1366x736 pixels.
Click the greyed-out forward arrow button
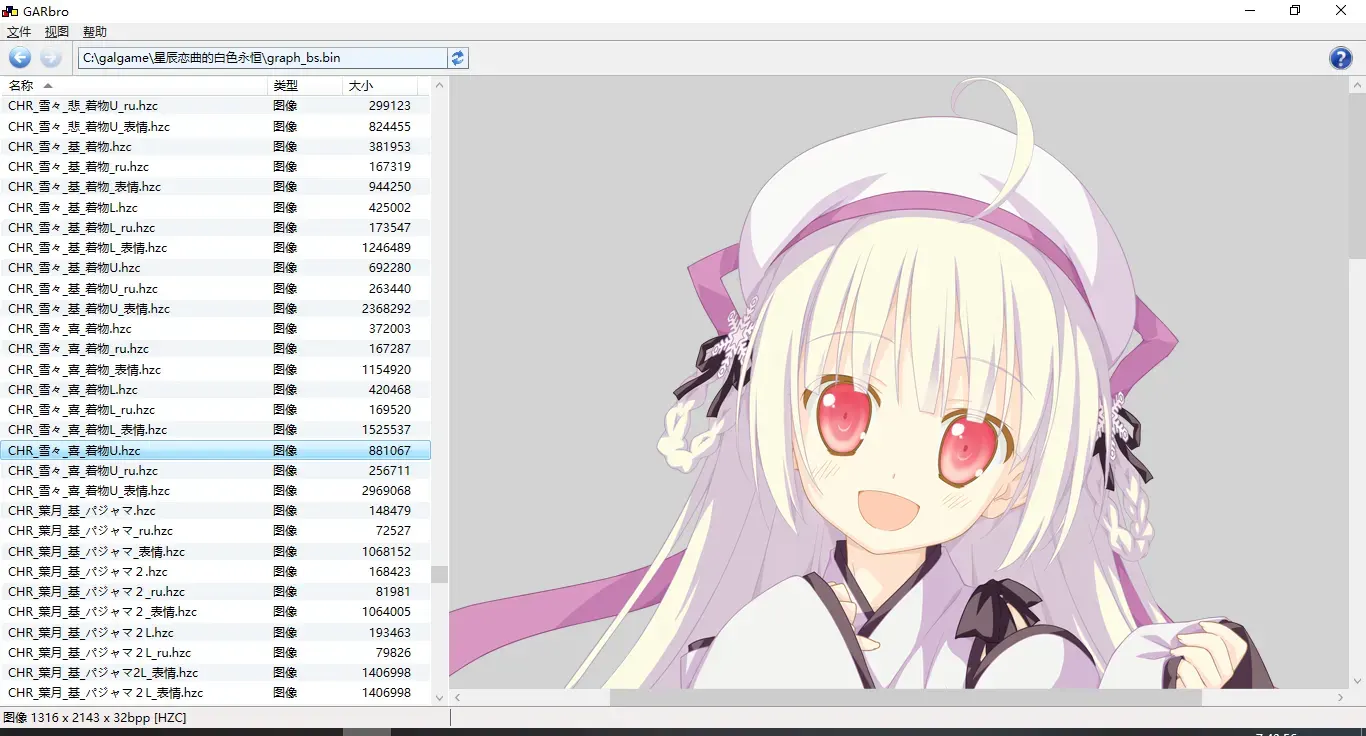pyautogui.click(x=51, y=58)
